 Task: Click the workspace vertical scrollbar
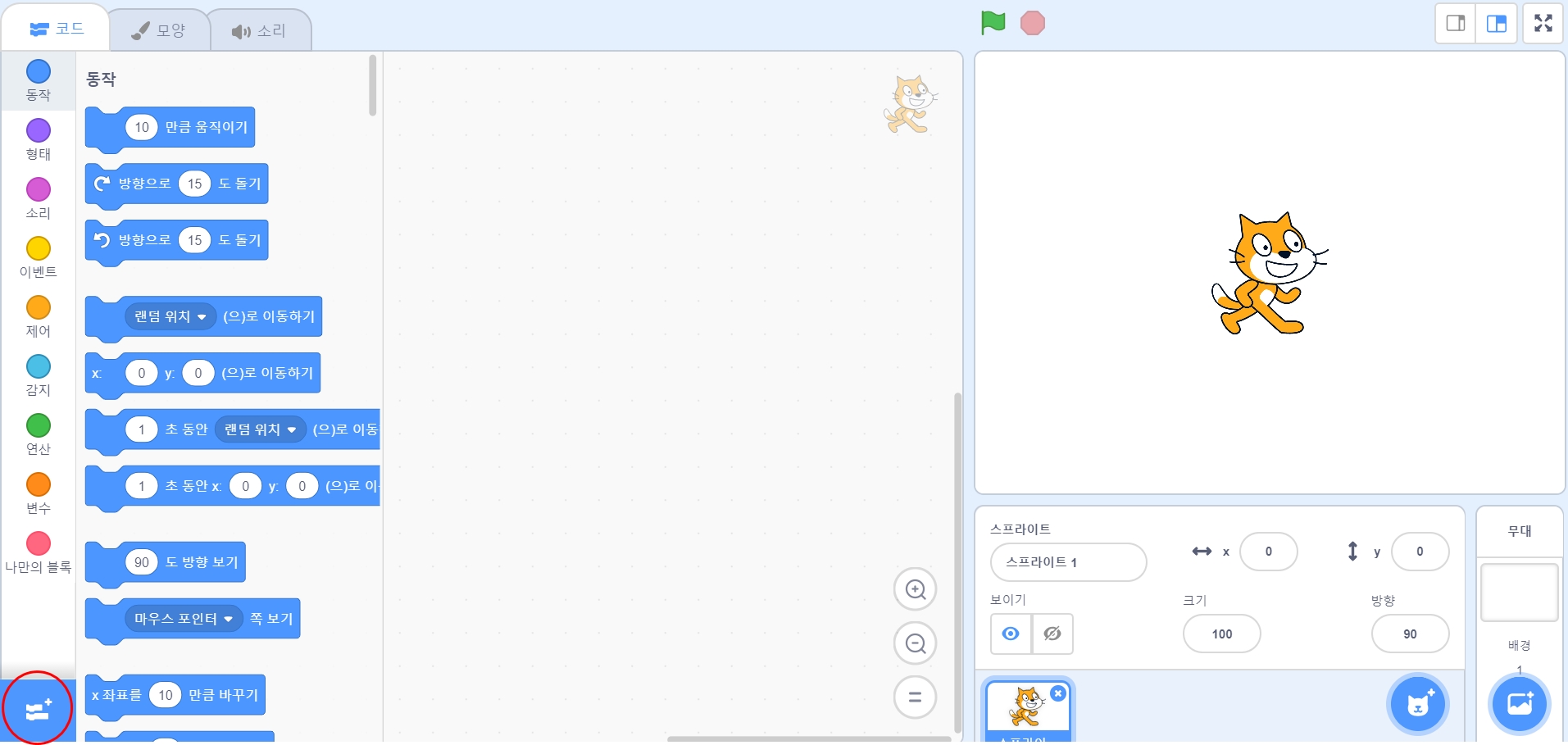957,563
